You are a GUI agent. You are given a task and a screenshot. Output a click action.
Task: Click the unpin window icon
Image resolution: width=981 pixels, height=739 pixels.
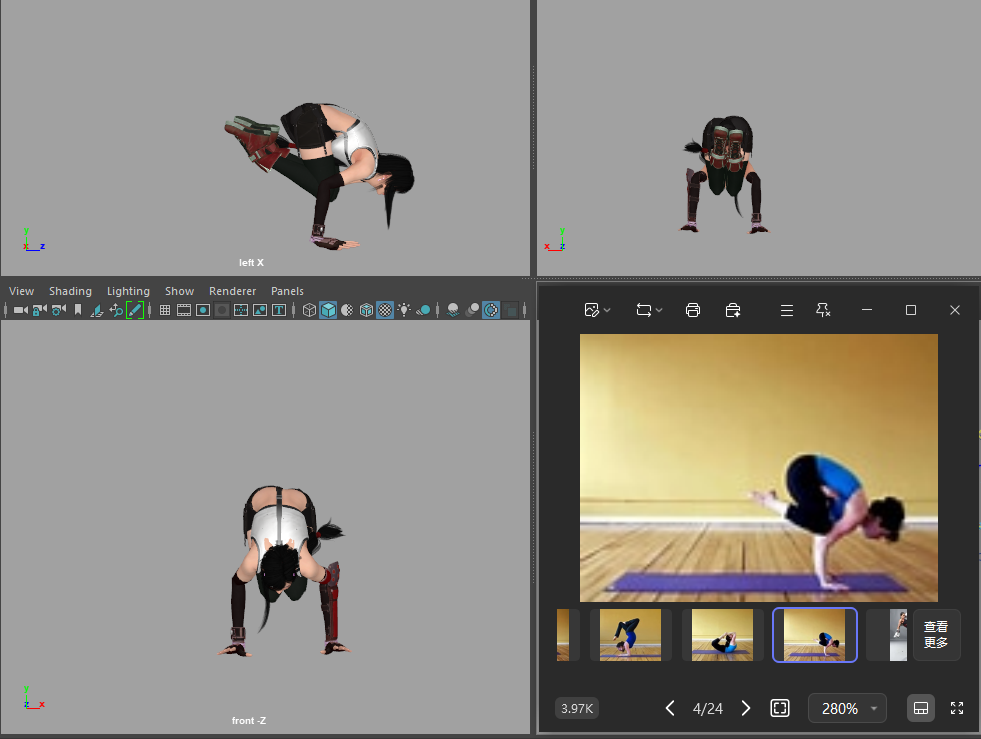tap(823, 310)
